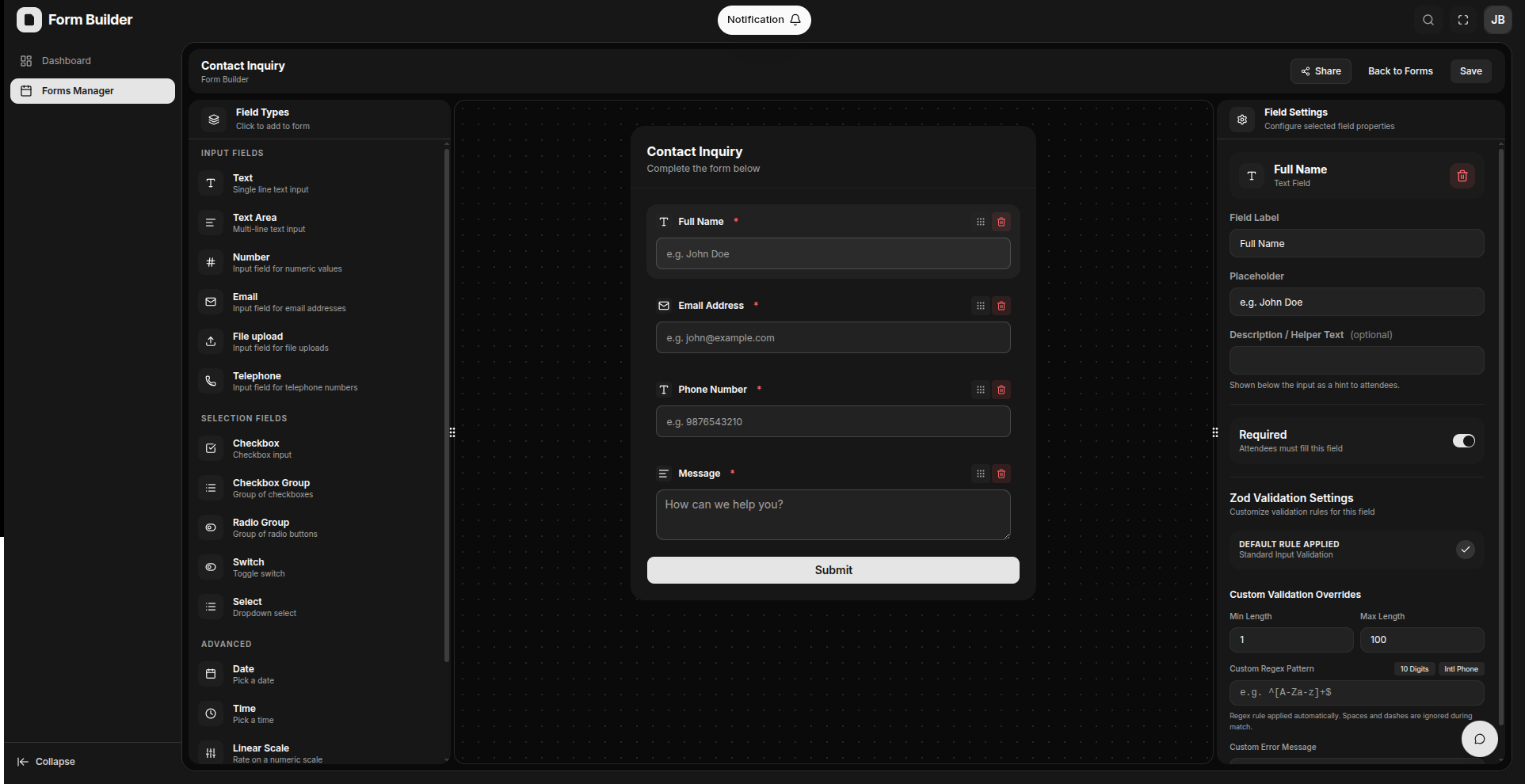Click the Min Length input

(1291, 640)
